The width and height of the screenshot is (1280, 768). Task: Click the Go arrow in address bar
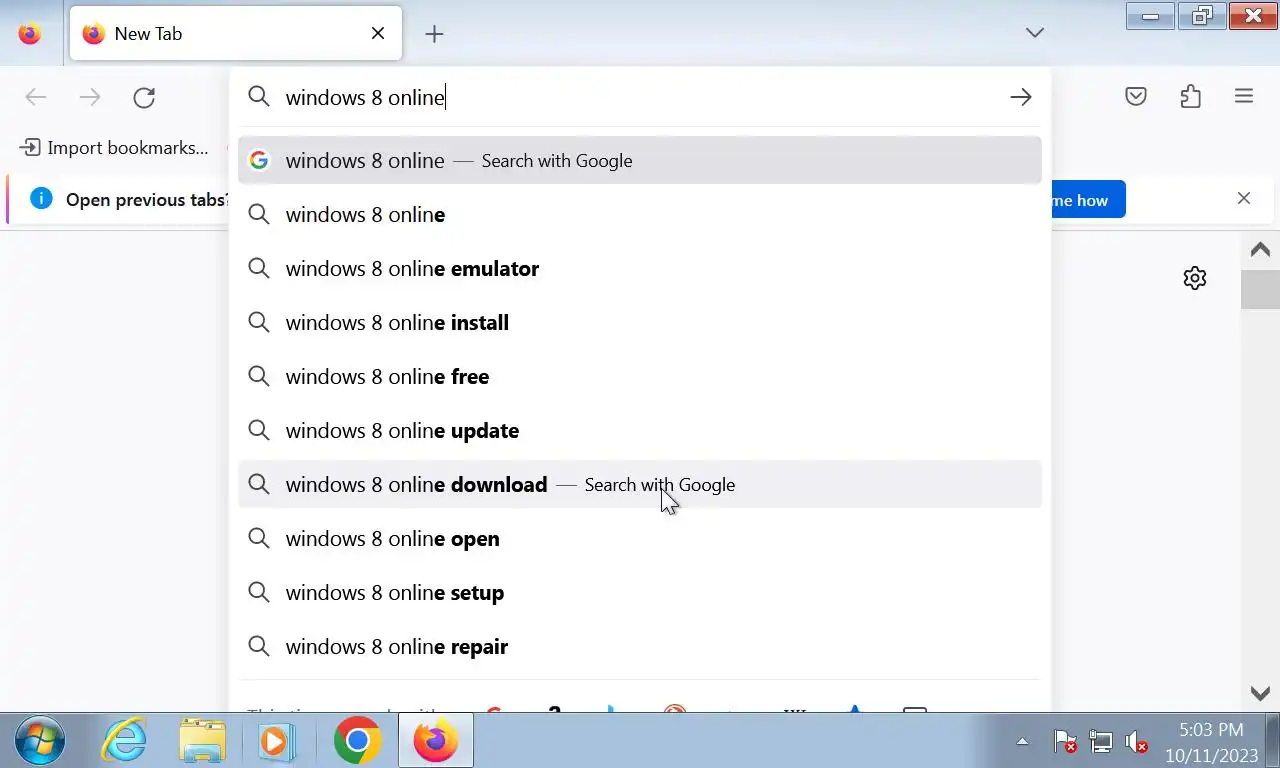(1020, 97)
